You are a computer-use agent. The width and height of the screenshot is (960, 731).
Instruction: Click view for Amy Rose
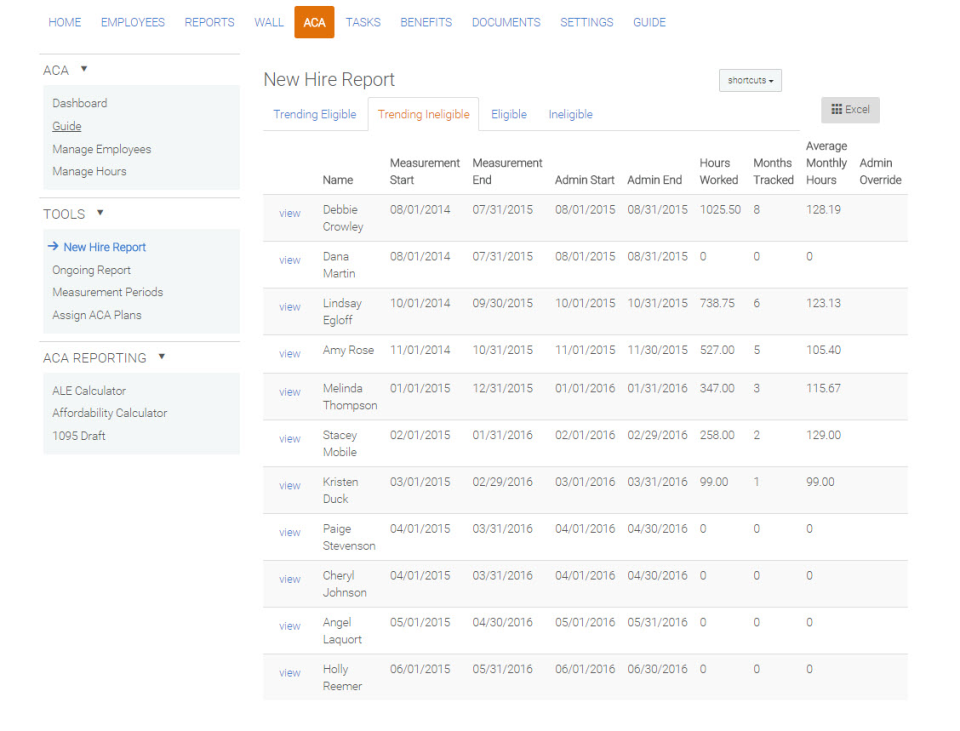[290, 354]
